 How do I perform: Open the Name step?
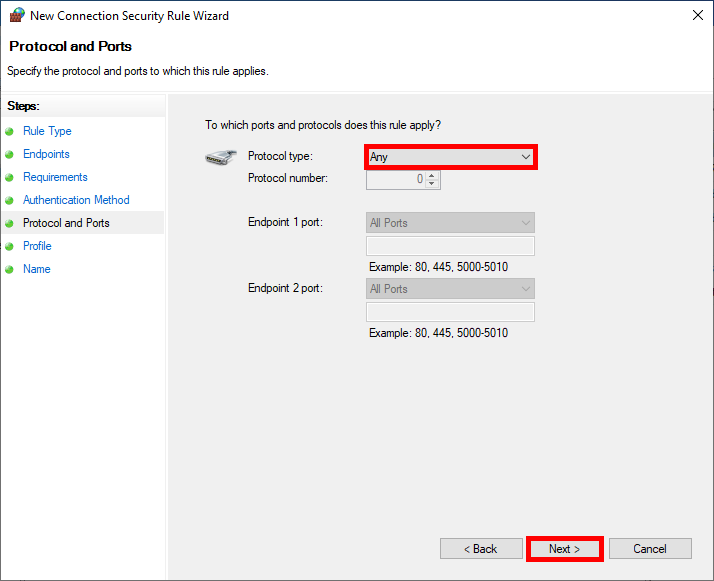tap(36, 269)
